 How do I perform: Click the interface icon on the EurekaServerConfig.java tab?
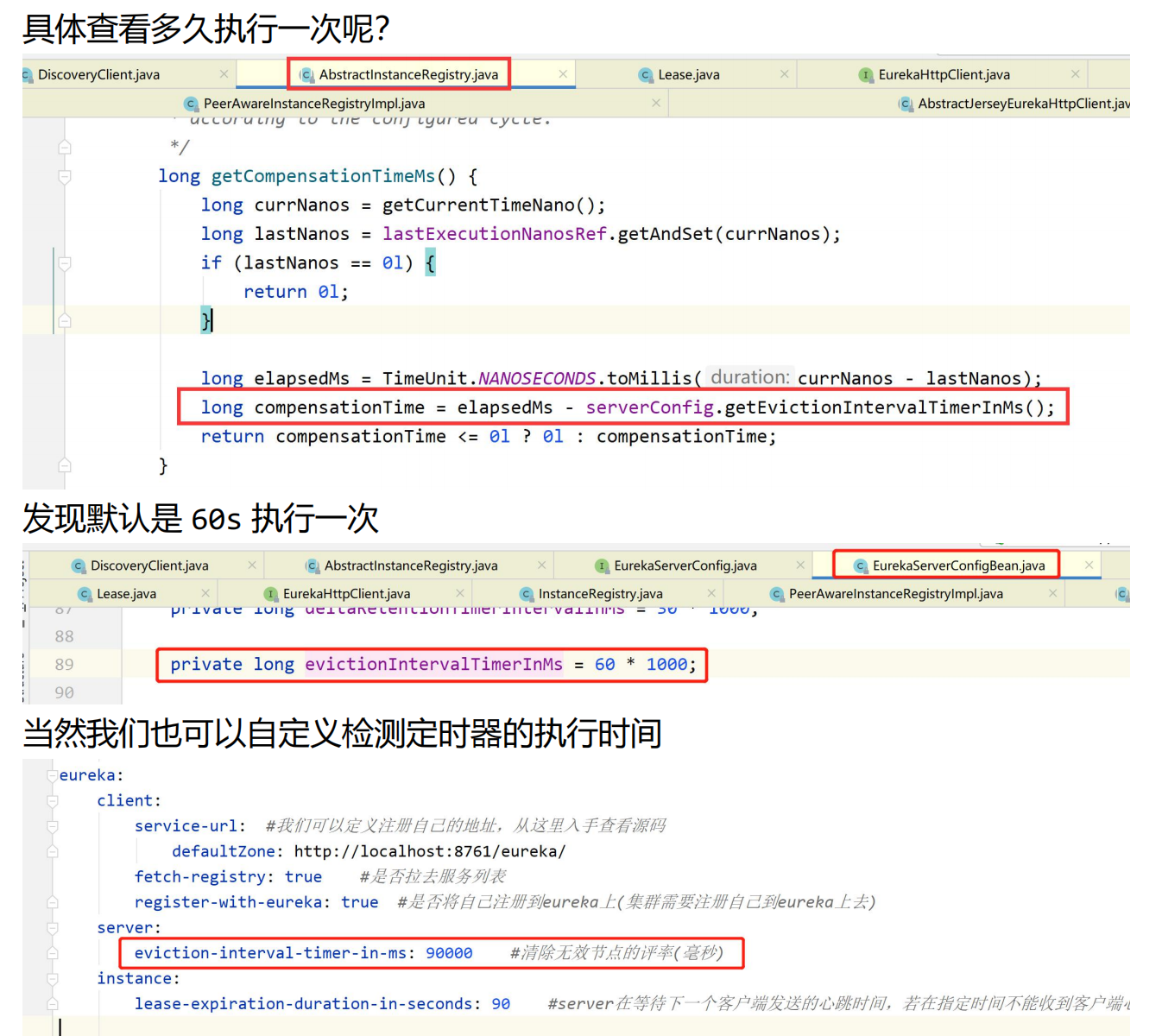tap(602, 565)
